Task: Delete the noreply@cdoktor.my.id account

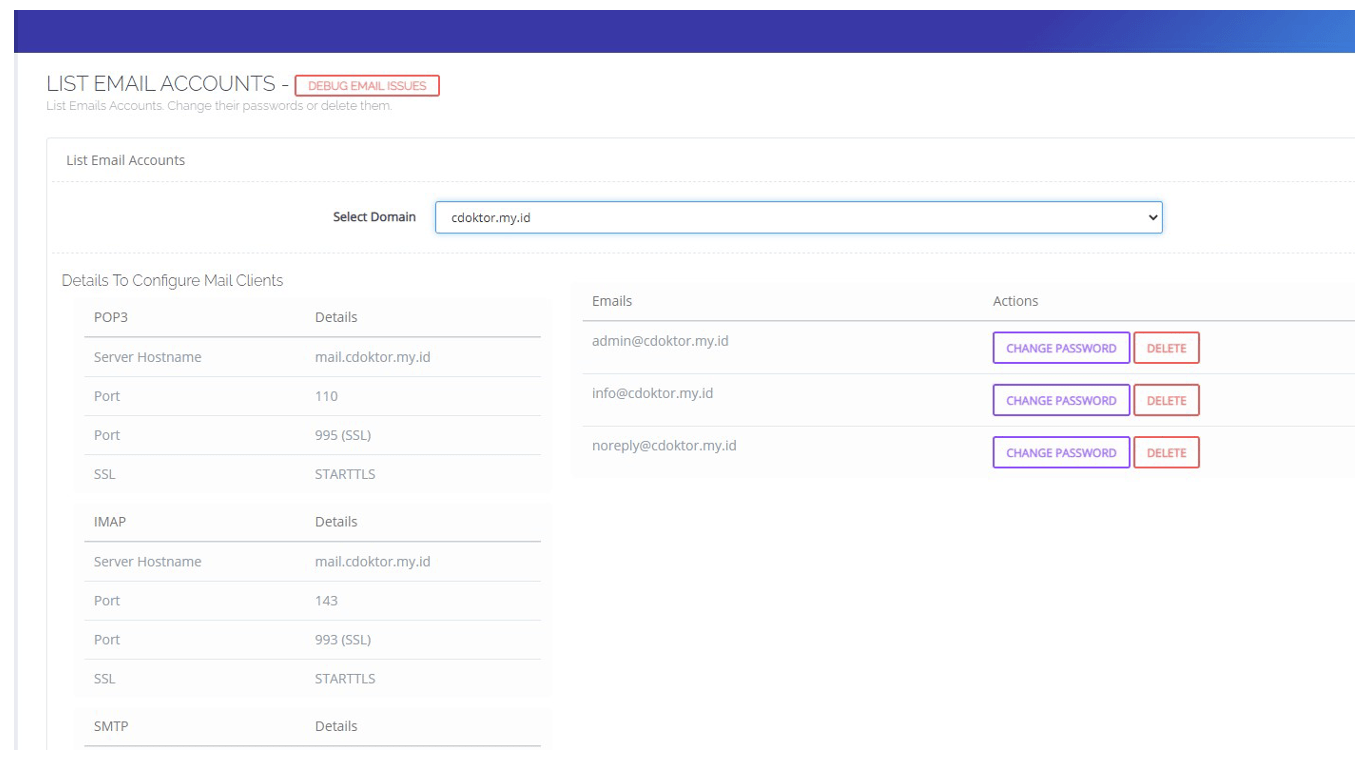Action: [x=1167, y=452]
